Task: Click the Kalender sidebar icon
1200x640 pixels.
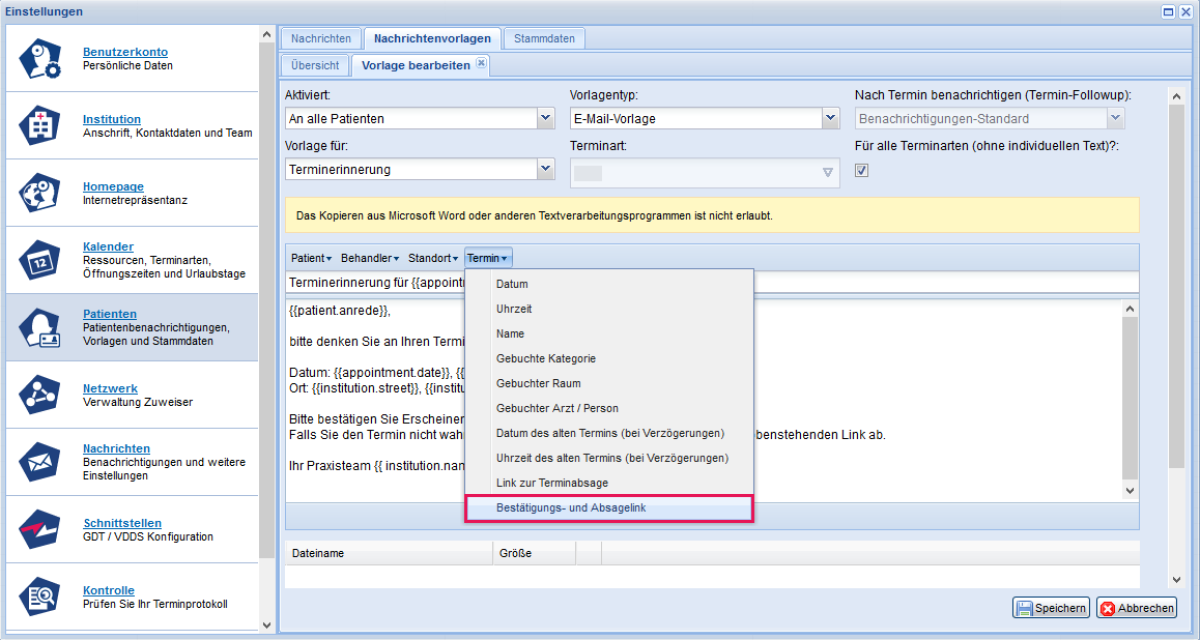Action: click(x=41, y=260)
